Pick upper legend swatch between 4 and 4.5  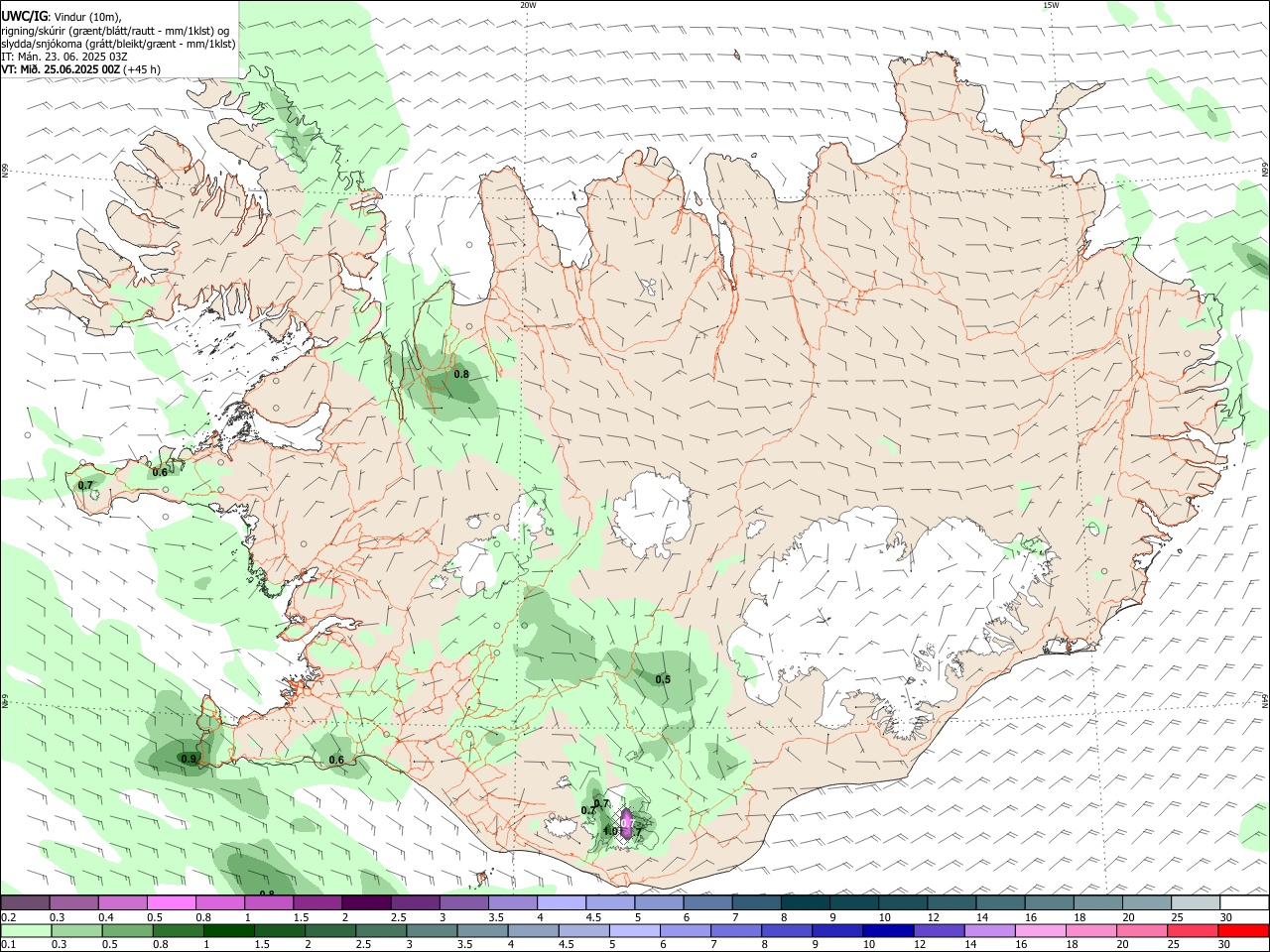point(562,902)
